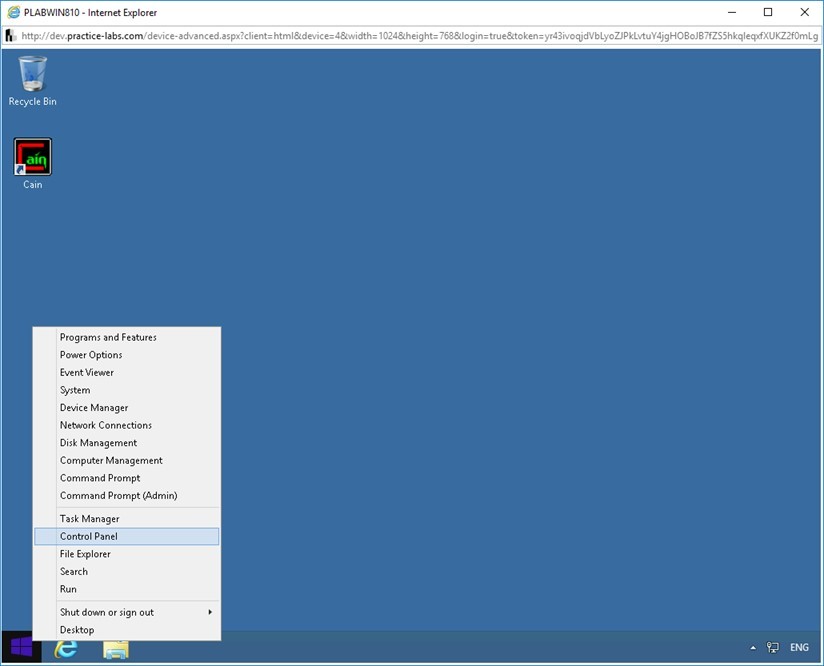Open the Recycle Bin
Image resolution: width=824 pixels, height=666 pixels.
click(x=31, y=72)
